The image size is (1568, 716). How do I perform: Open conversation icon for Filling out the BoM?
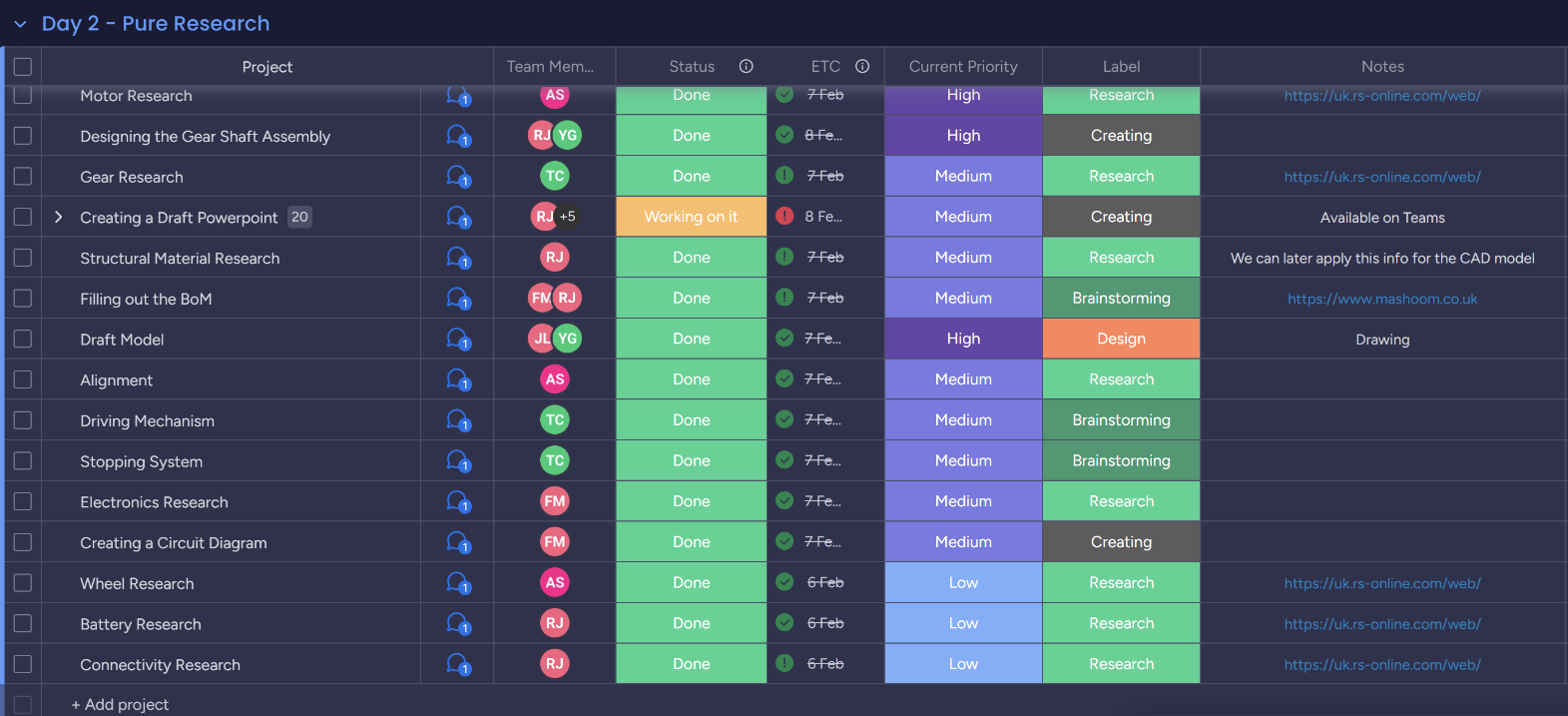click(458, 299)
